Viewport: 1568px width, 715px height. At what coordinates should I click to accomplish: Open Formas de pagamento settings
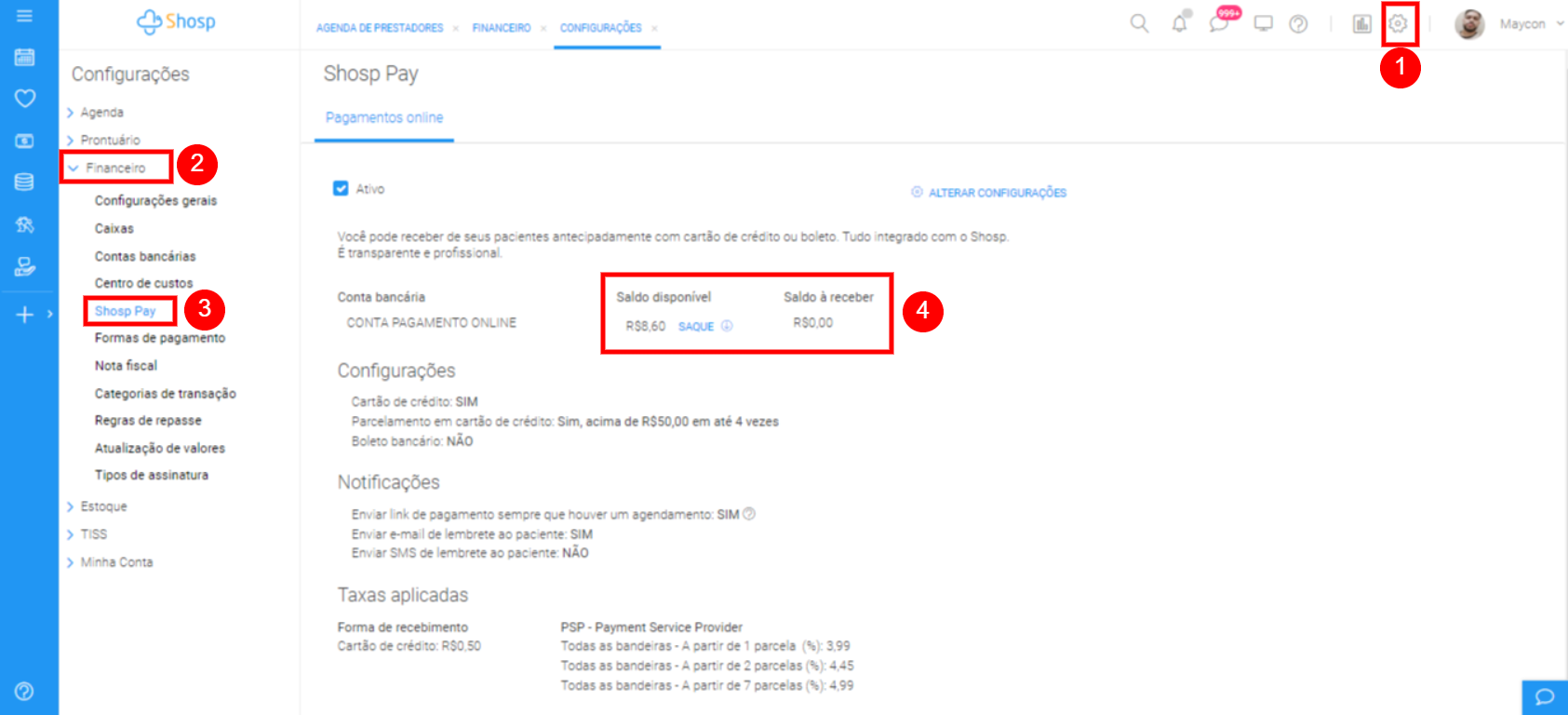pyautogui.click(x=159, y=338)
